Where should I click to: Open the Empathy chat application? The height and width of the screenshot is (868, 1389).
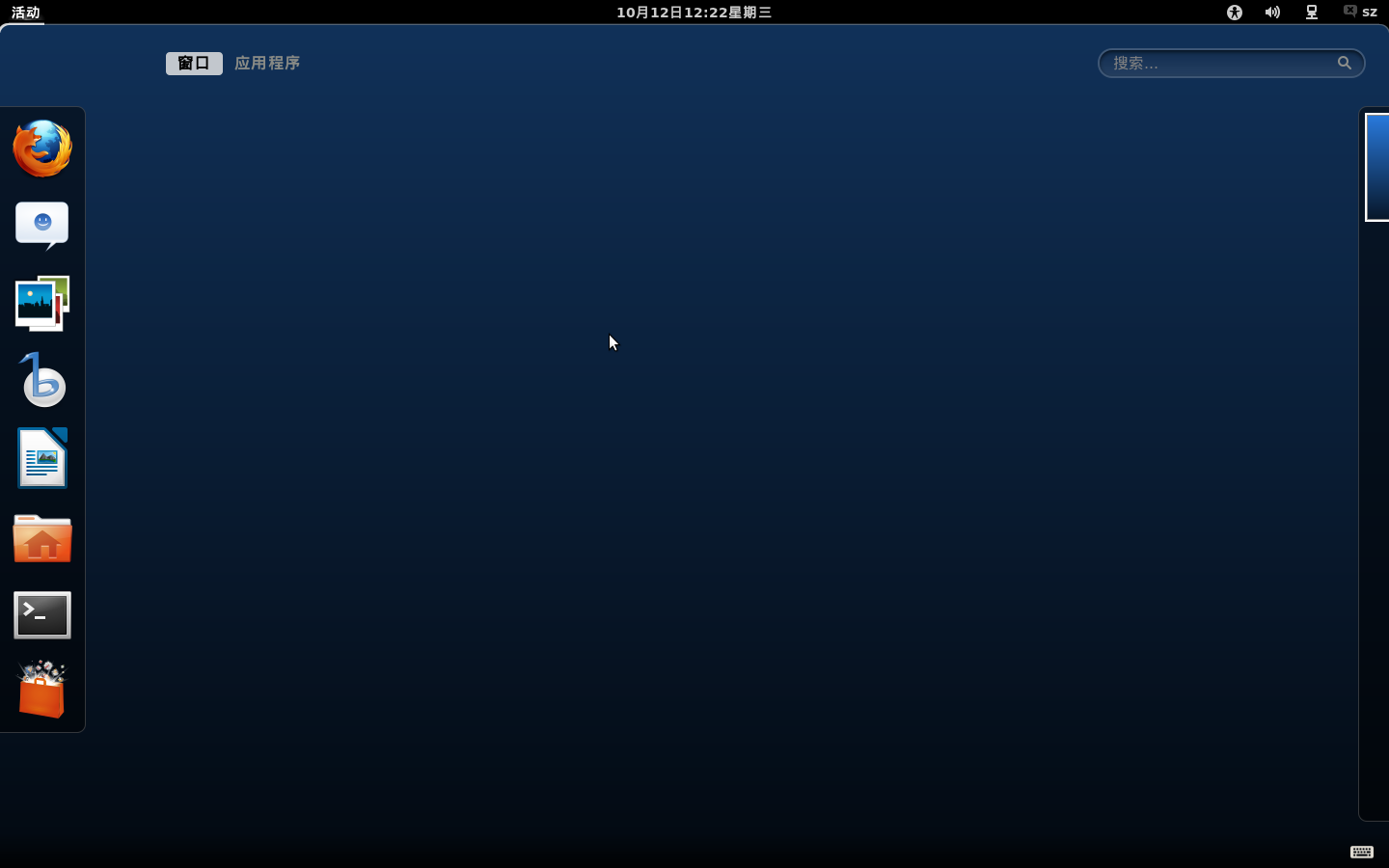click(42, 226)
